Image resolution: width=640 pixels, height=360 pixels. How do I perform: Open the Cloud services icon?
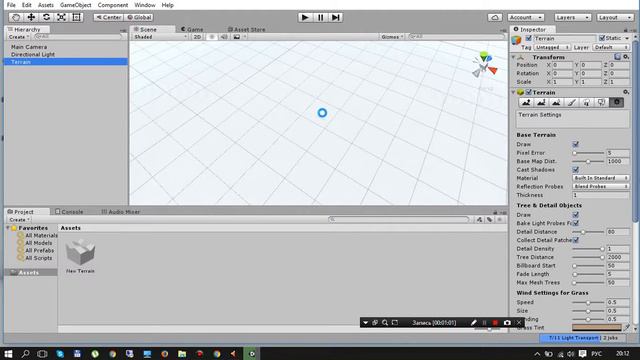tap(495, 18)
